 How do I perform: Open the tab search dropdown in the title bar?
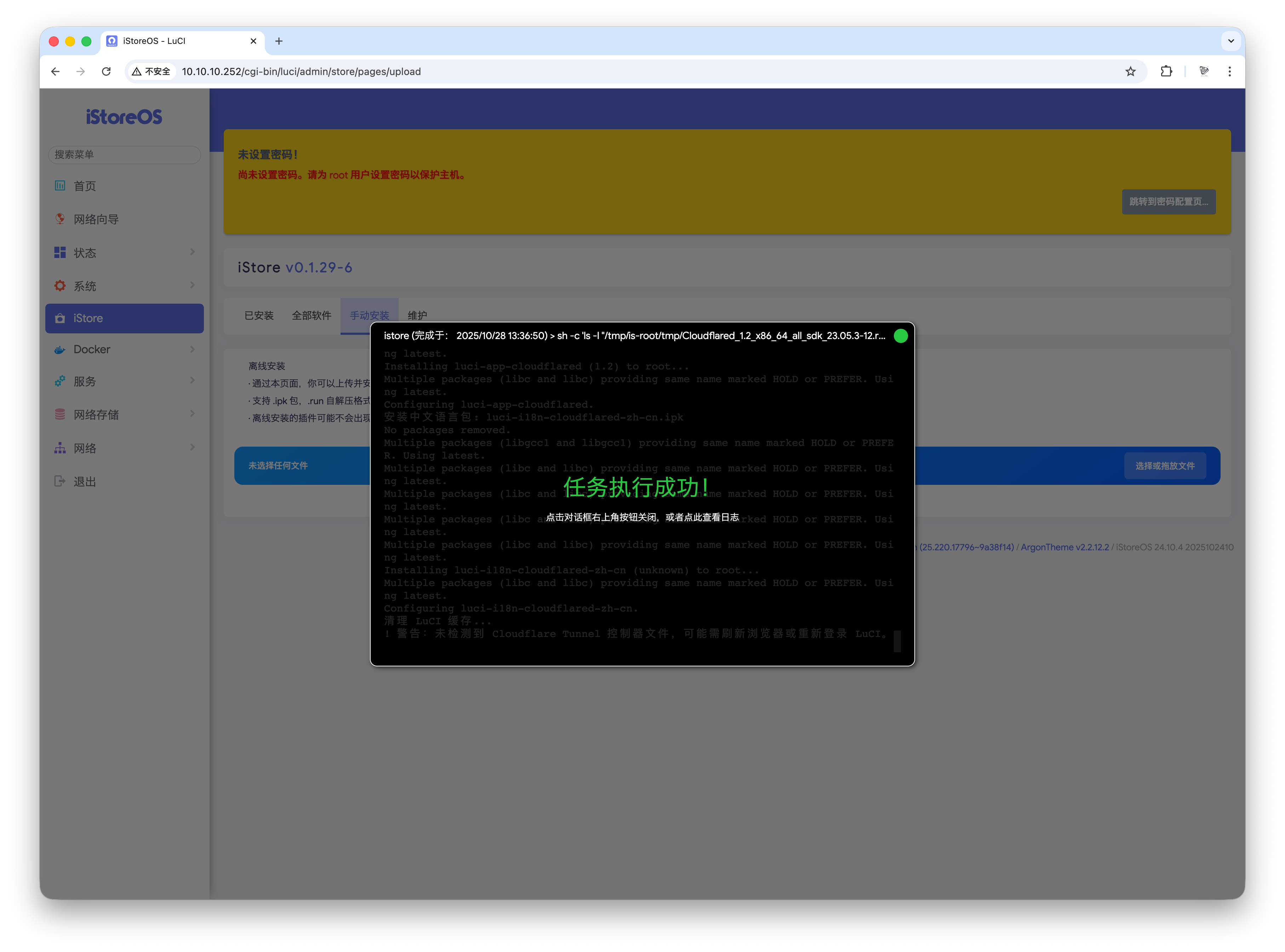pyautogui.click(x=1231, y=41)
